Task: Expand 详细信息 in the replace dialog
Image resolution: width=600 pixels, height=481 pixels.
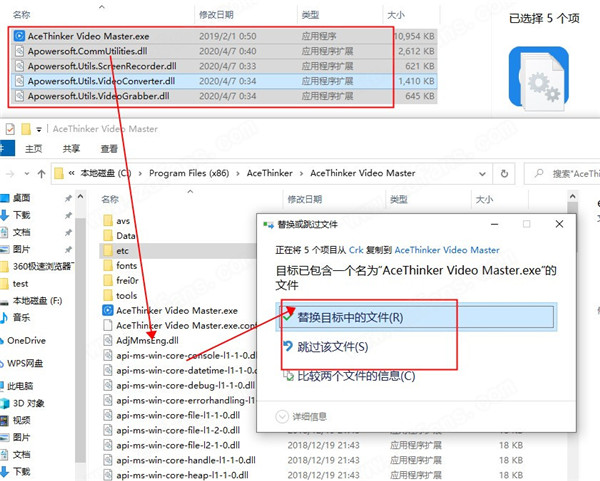Action: point(302,416)
